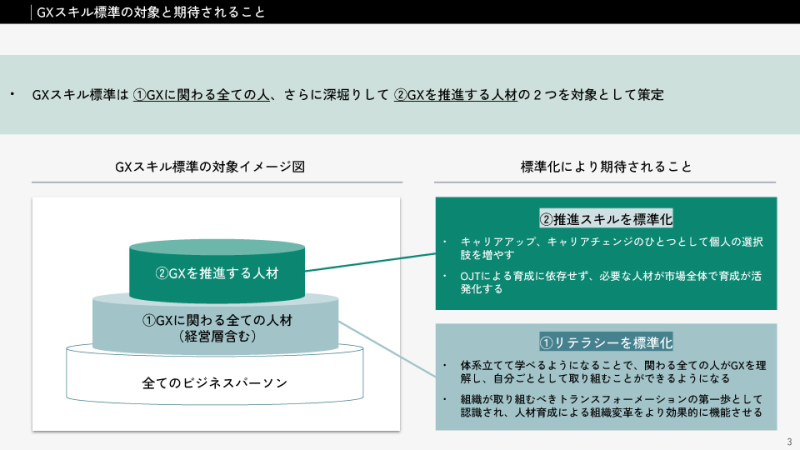Click the （経営層含む） text in the middle cylinder
The width and height of the screenshot is (800, 450).
coord(217,337)
